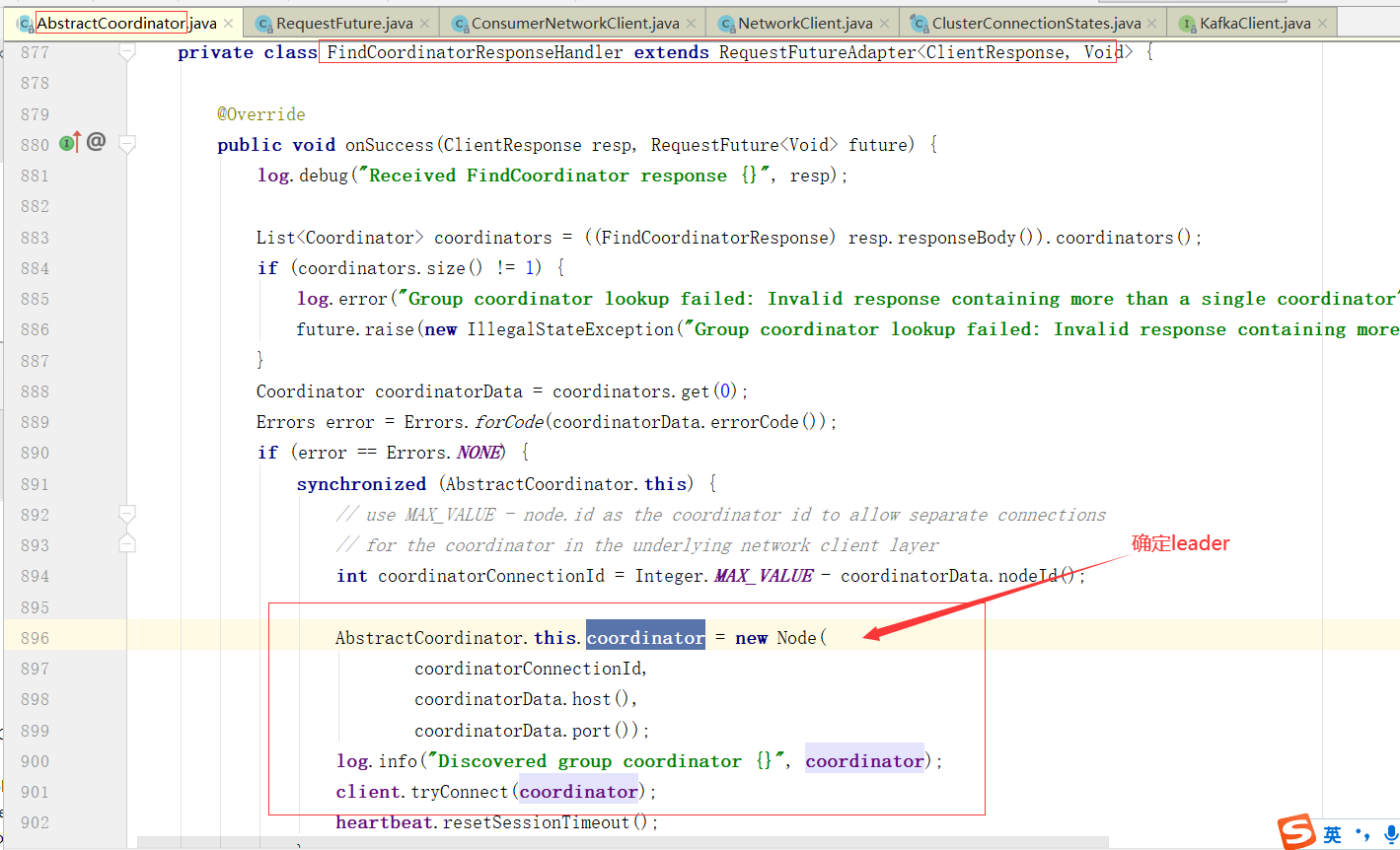The width and height of the screenshot is (1400, 850).
Task: Click coordinatorConnectionId argument on line 897
Action: [528, 669]
